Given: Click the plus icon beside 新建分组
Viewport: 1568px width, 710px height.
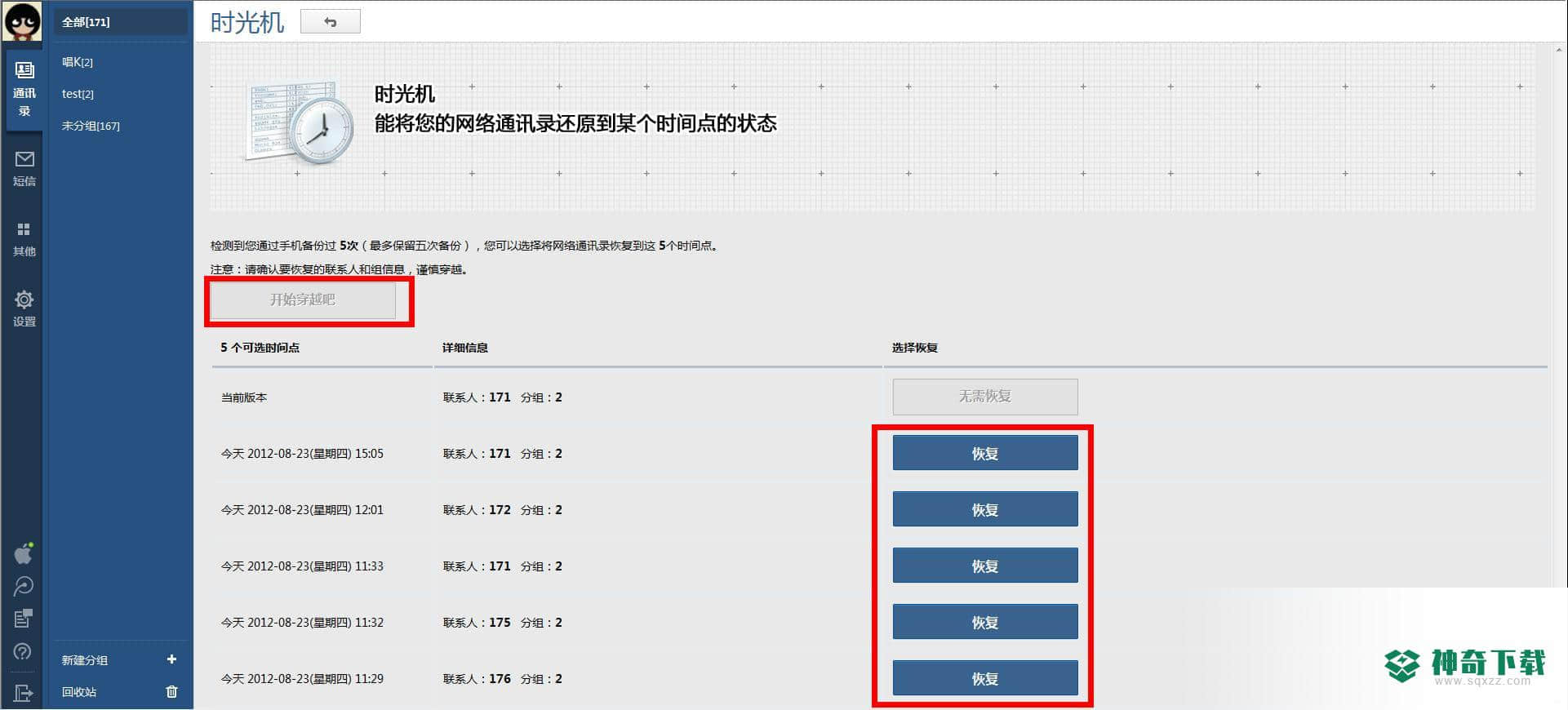Looking at the screenshot, I should 171,659.
